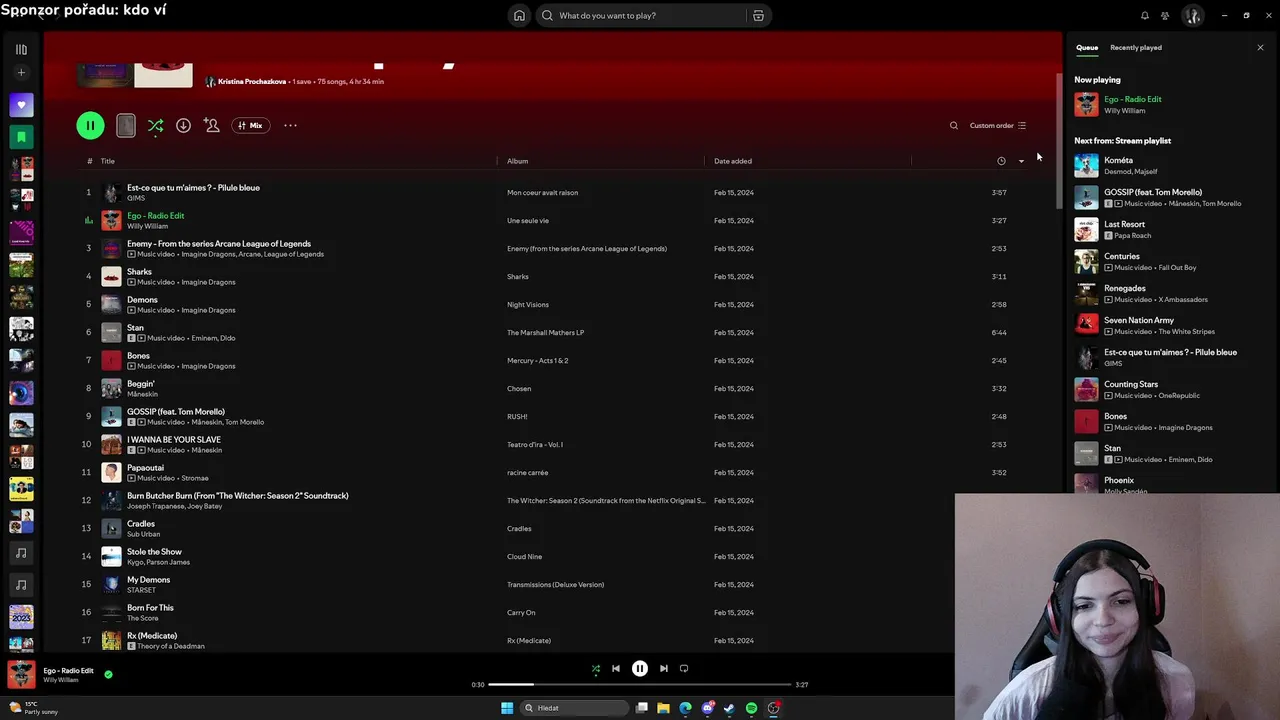The height and width of the screenshot is (720, 1280).
Task: Click the playlist vertical scrollbar
Action: [1059, 140]
